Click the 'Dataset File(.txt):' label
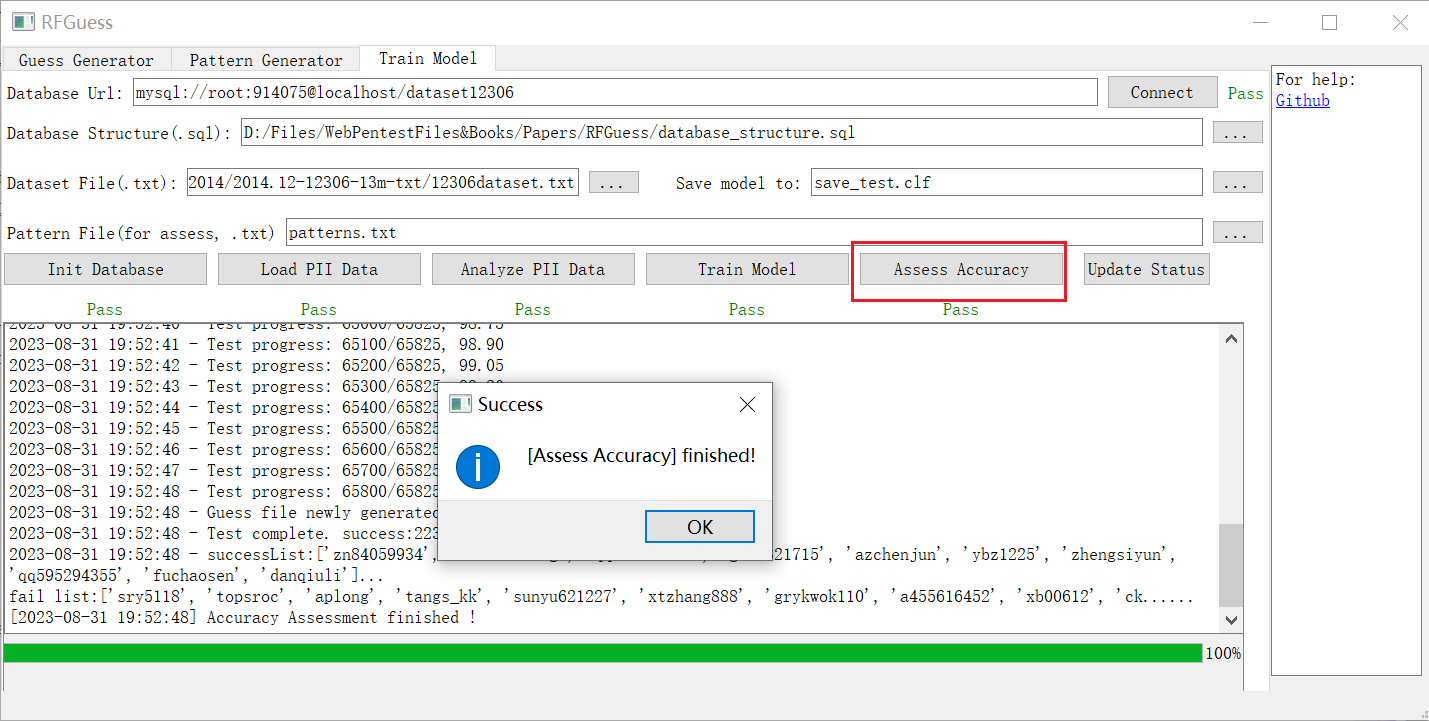1429x721 pixels. tap(94, 183)
